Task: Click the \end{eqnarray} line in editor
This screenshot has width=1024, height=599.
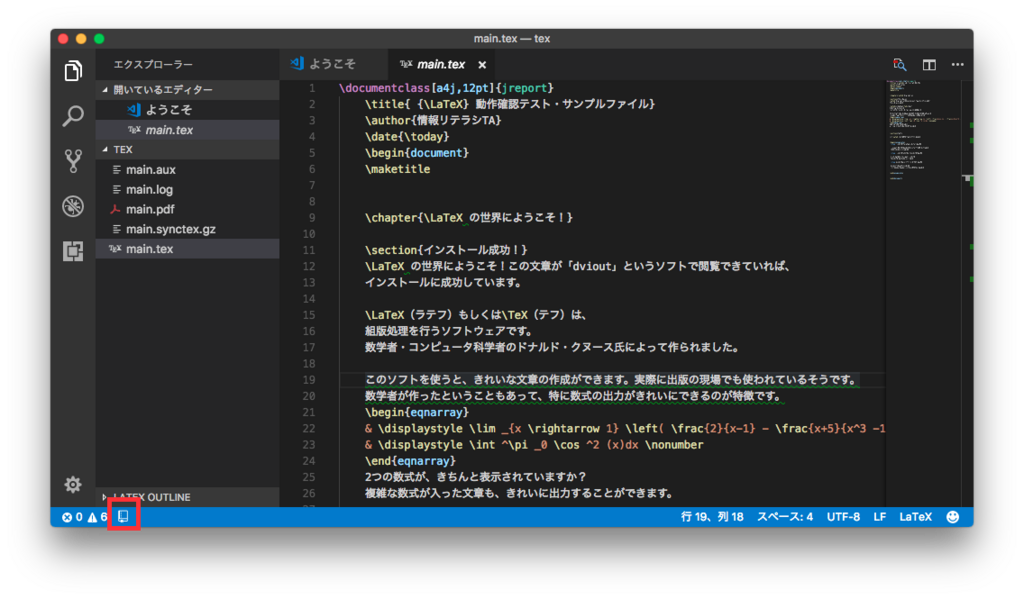Action: point(410,461)
